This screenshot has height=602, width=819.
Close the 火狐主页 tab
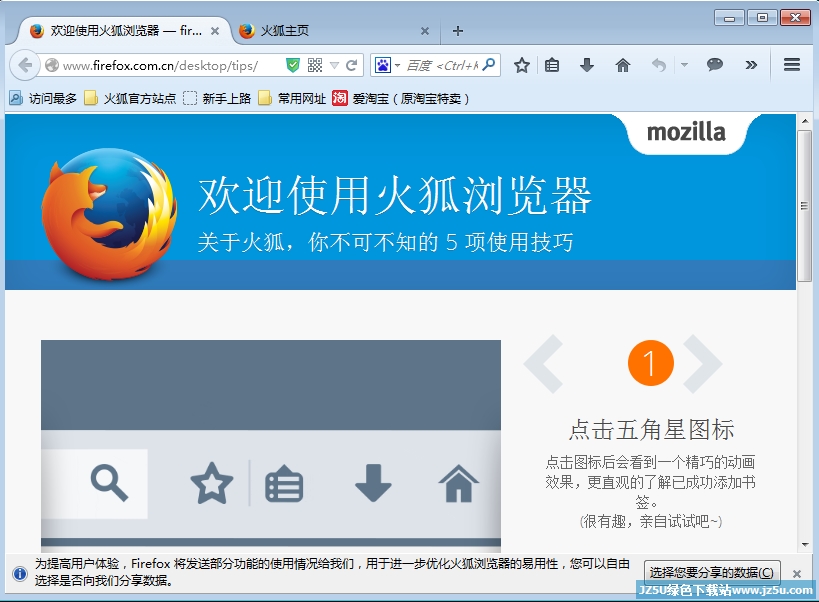(x=425, y=31)
